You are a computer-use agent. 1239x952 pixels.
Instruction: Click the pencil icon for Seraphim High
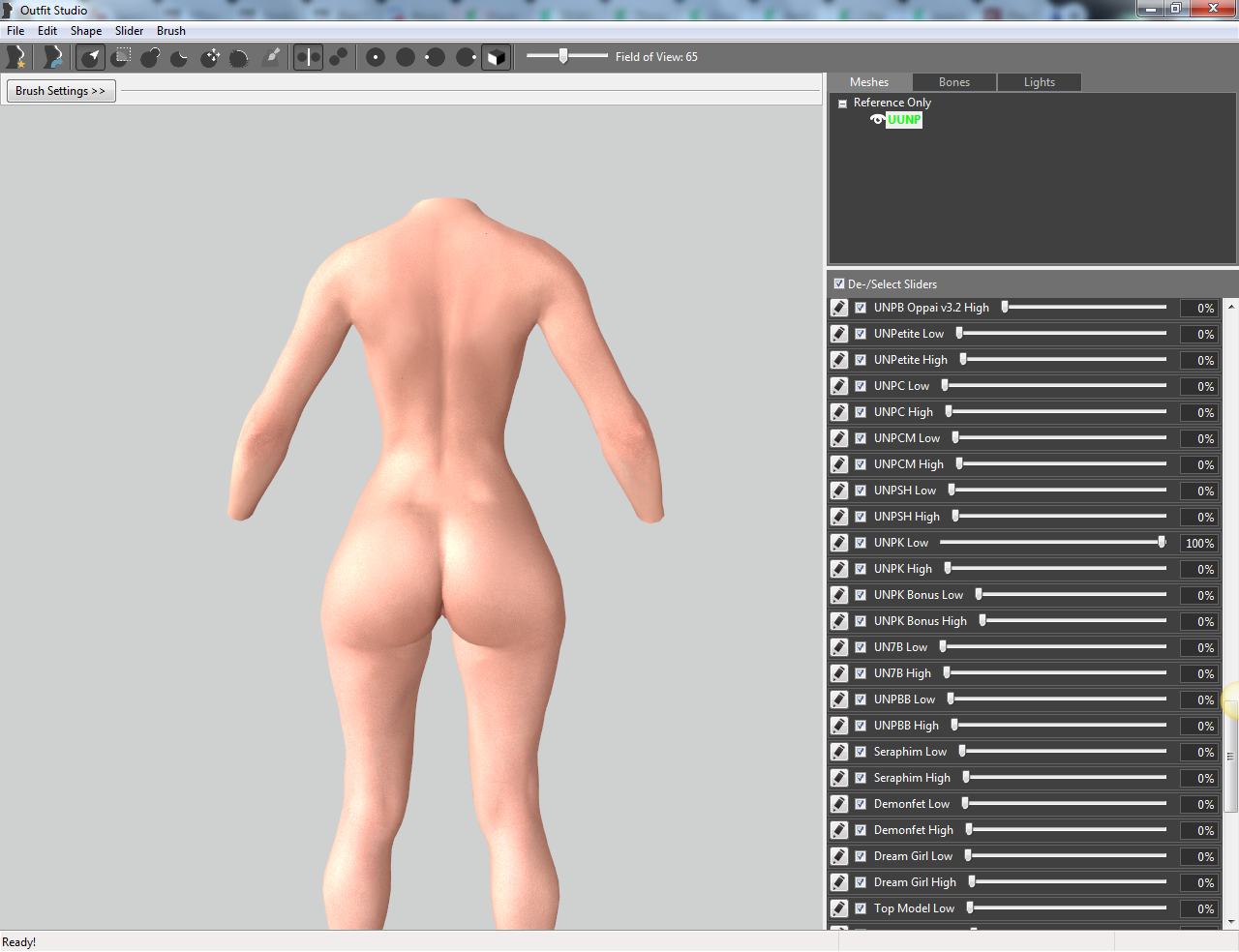coord(839,778)
